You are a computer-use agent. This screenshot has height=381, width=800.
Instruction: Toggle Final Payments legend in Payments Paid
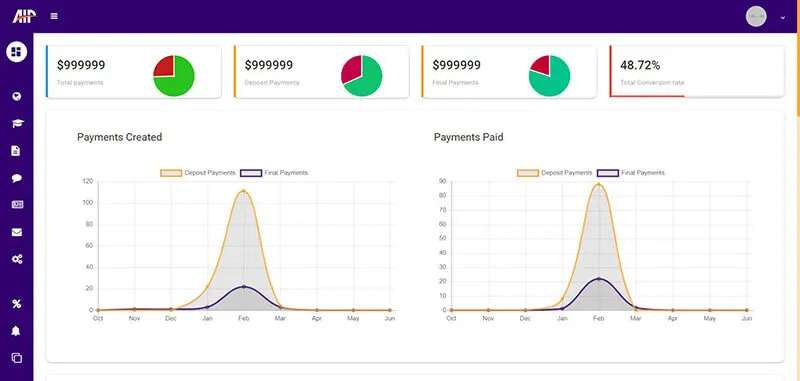[631, 173]
